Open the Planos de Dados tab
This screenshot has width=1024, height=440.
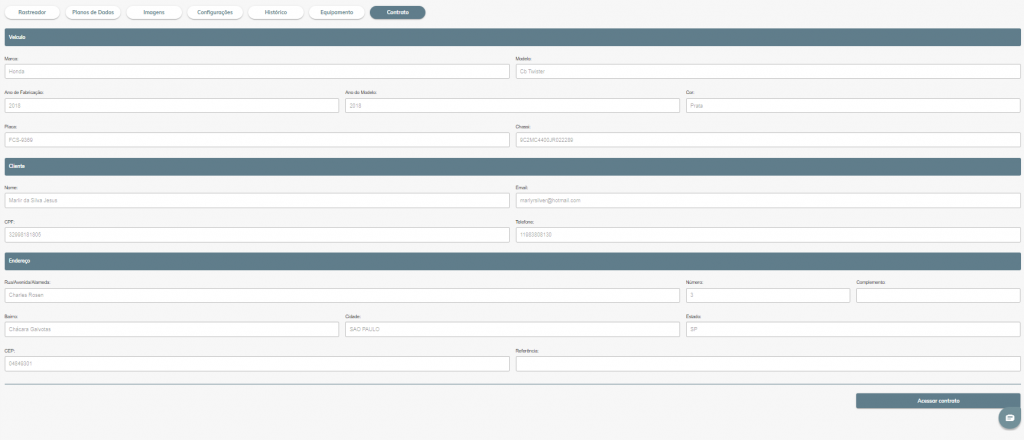93,12
